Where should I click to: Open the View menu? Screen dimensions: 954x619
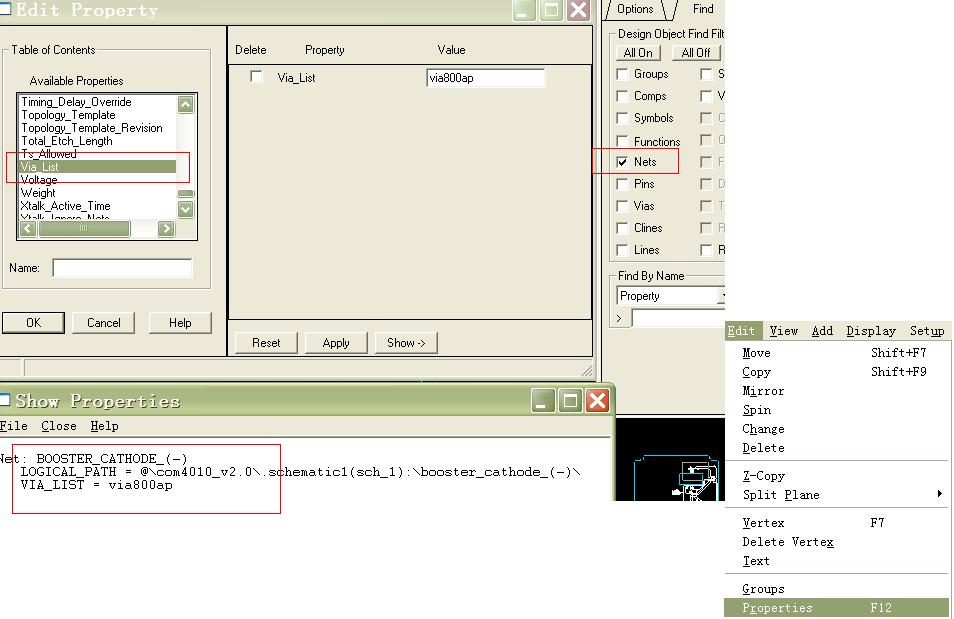[x=783, y=331]
